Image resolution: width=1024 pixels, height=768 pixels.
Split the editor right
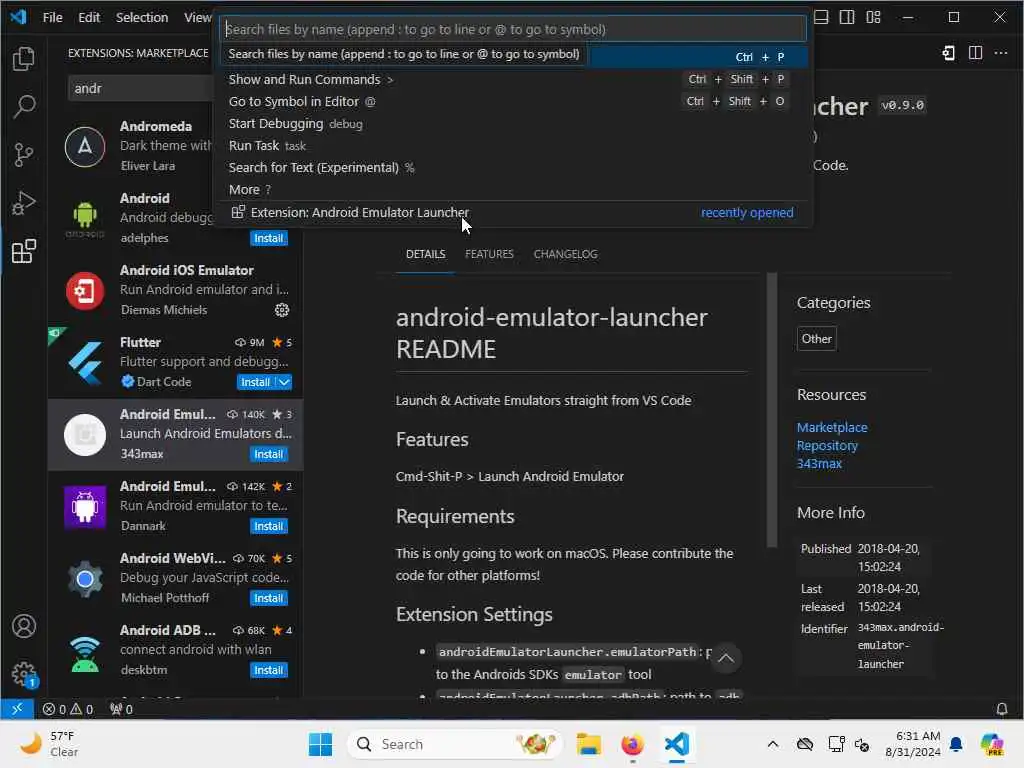pos(976,53)
